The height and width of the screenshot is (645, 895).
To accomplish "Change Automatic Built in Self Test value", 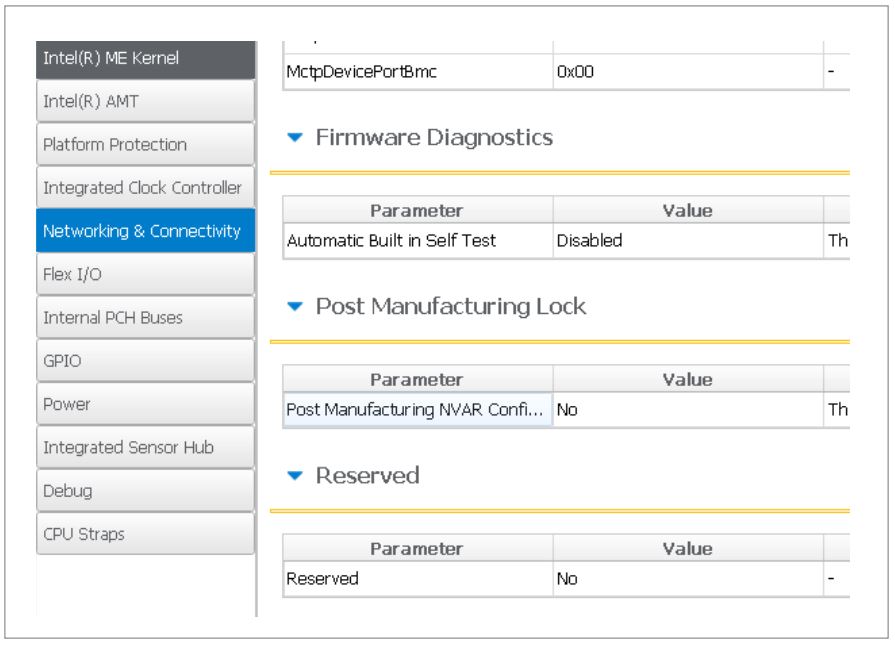I will click(x=687, y=241).
